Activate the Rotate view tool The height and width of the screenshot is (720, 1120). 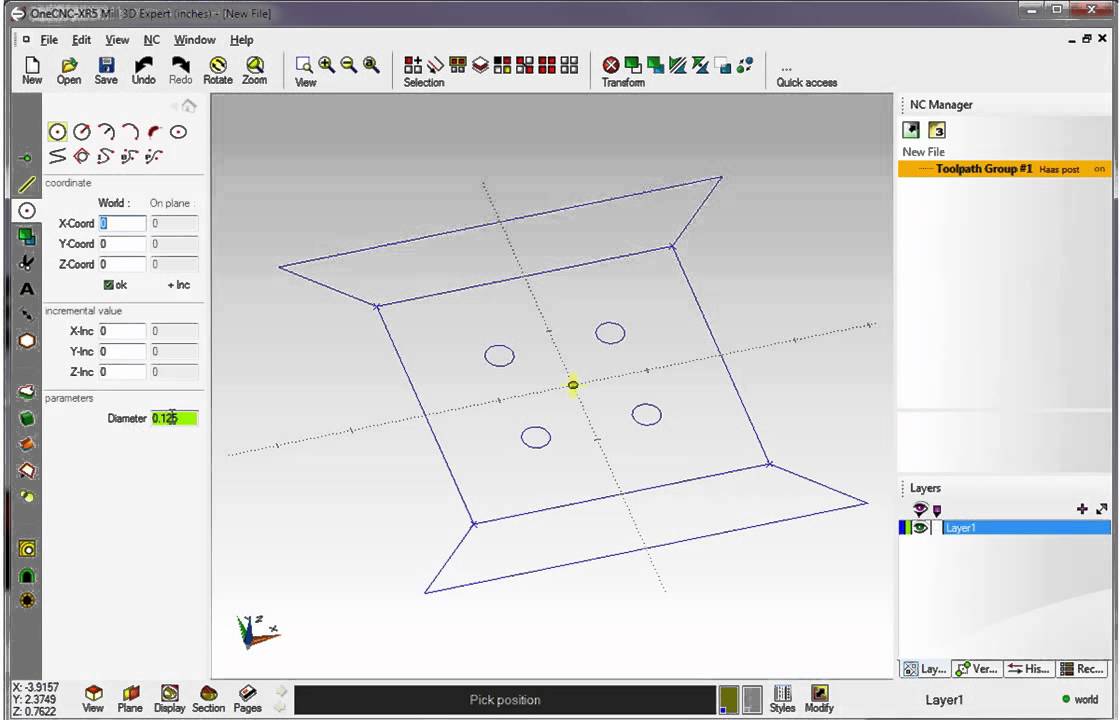218,71
